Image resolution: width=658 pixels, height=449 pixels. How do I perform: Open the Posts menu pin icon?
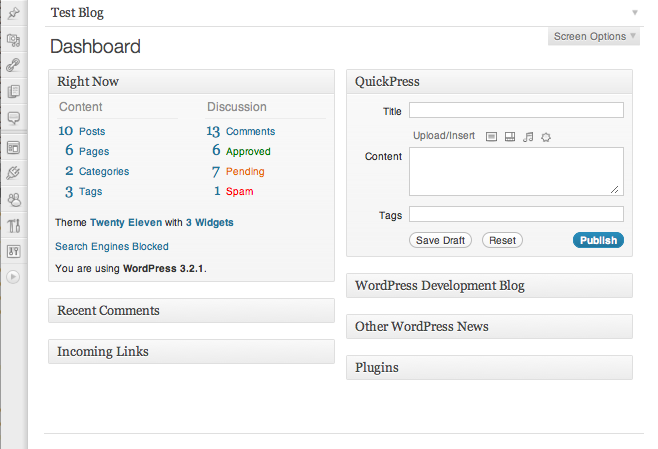click(x=13, y=13)
